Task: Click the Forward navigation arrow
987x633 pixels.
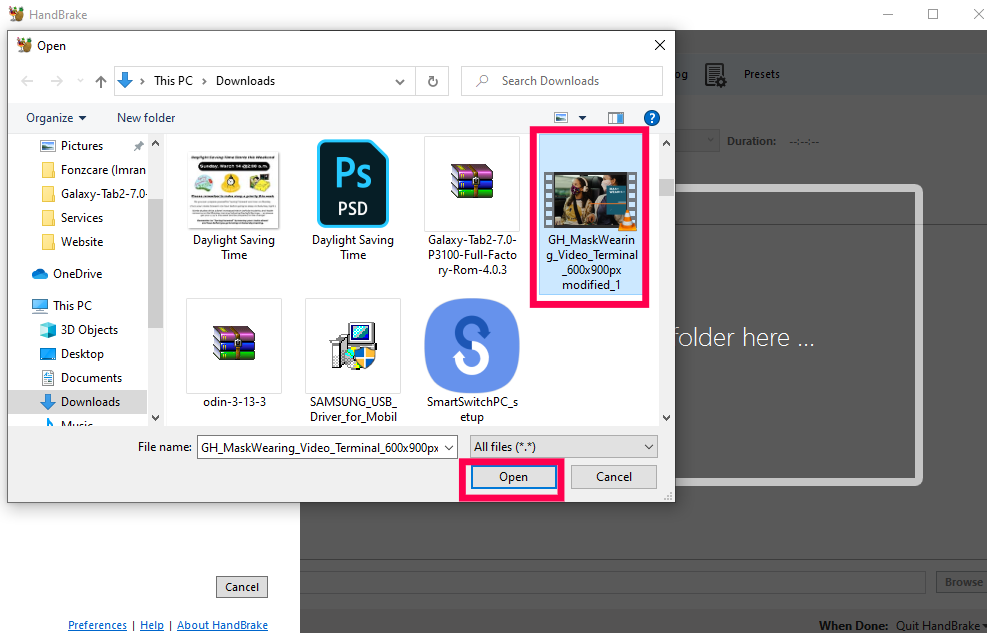Action: coord(57,81)
